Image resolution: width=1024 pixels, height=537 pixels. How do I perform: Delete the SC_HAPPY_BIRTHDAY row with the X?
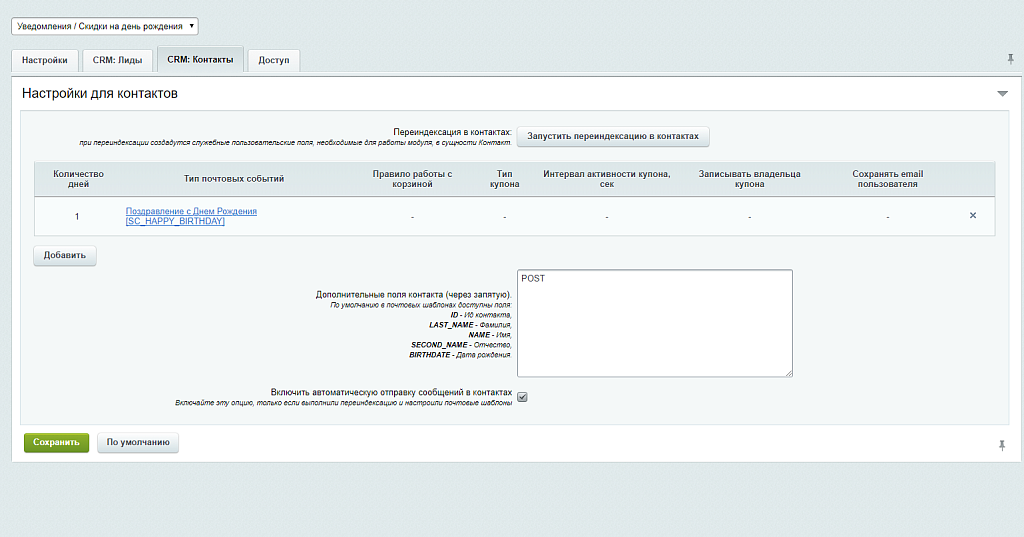tap(973, 216)
